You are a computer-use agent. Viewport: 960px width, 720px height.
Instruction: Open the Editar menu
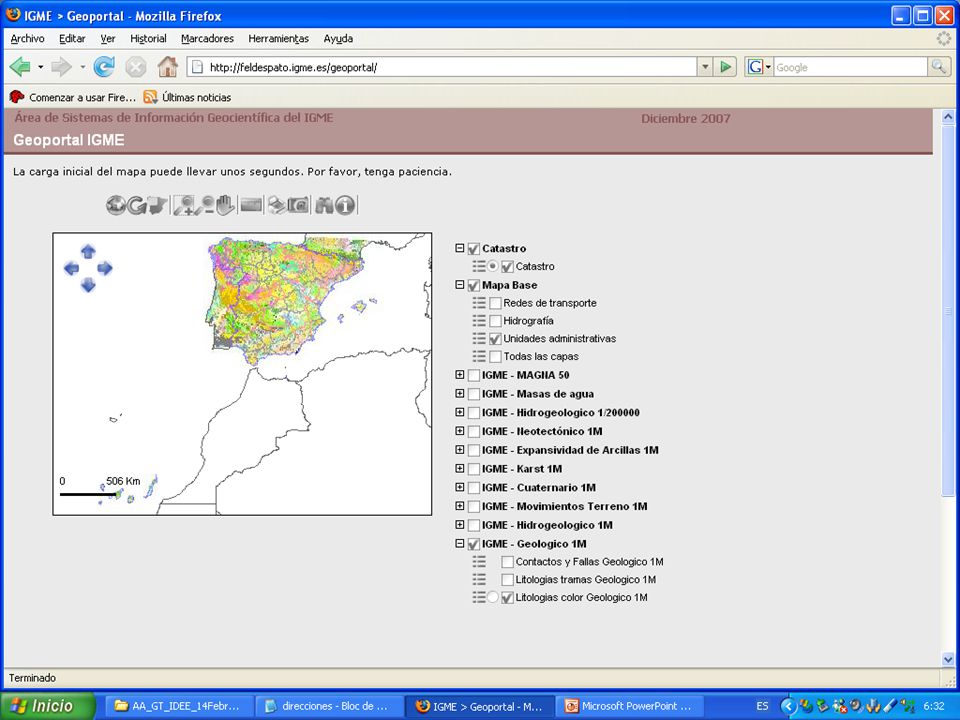click(x=72, y=39)
